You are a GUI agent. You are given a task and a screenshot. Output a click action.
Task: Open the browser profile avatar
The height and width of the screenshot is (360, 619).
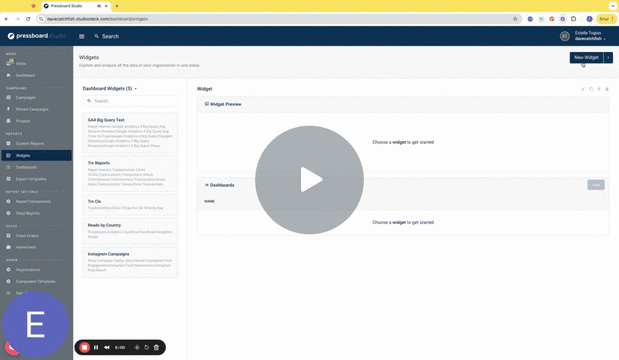(x=589, y=19)
